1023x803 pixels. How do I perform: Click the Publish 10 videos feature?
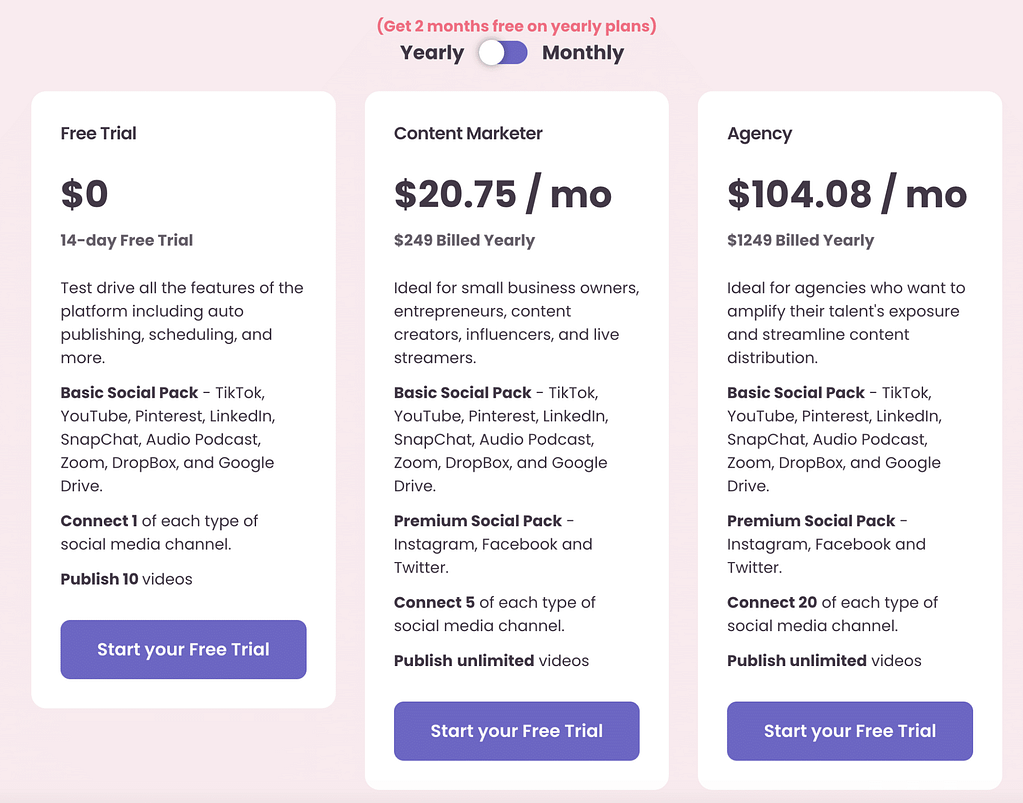[x=126, y=579]
